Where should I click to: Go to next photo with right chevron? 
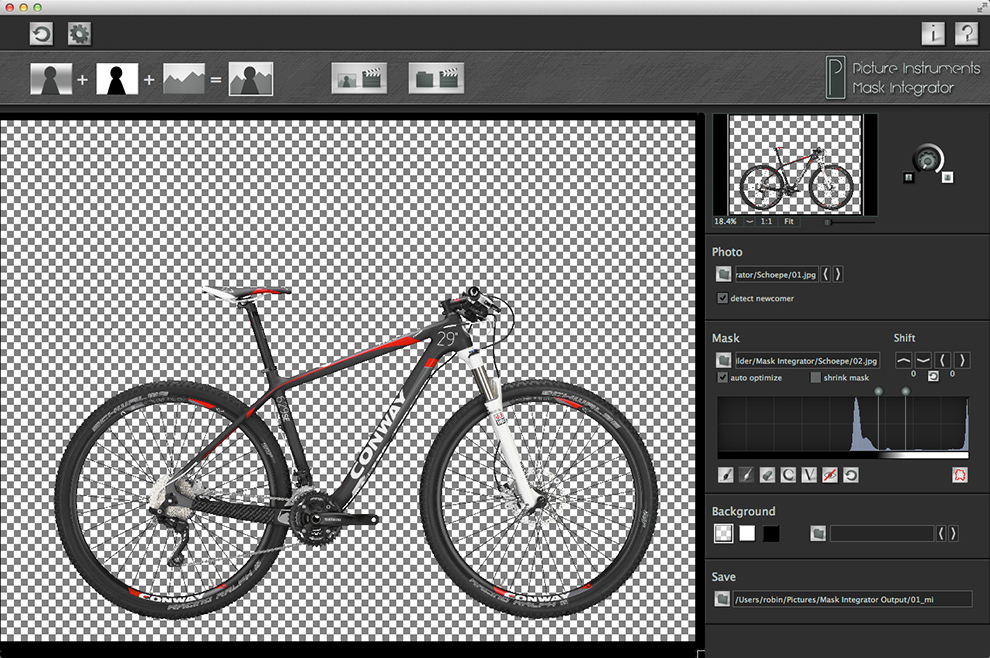838,274
